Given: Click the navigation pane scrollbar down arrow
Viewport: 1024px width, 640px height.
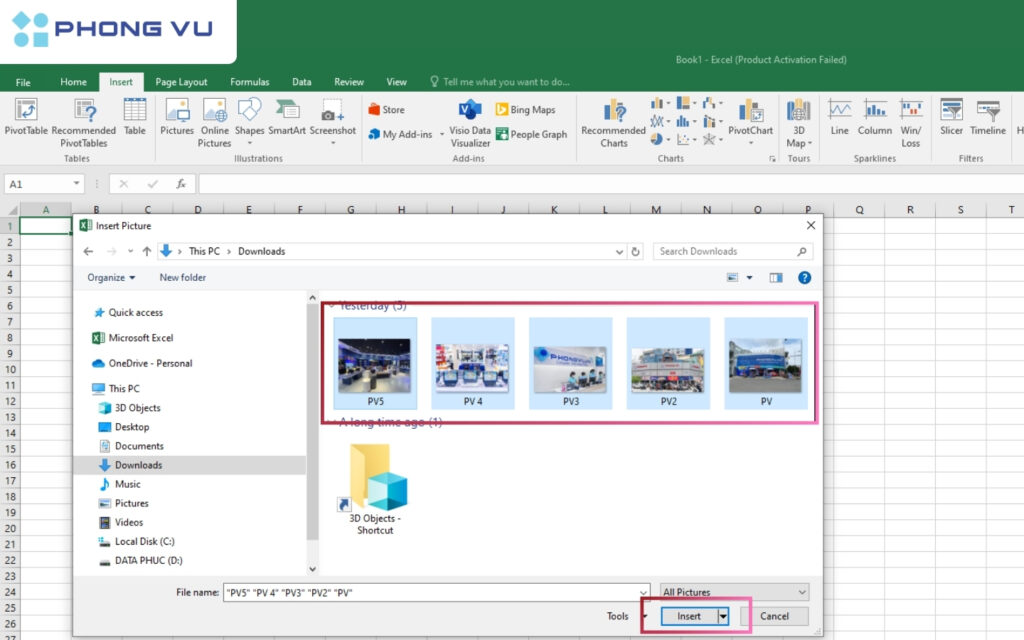Looking at the screenshot, I should (312, 569).
